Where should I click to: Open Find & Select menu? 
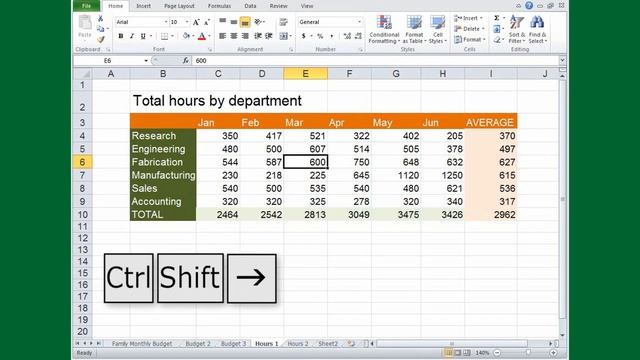coord(537,29)
